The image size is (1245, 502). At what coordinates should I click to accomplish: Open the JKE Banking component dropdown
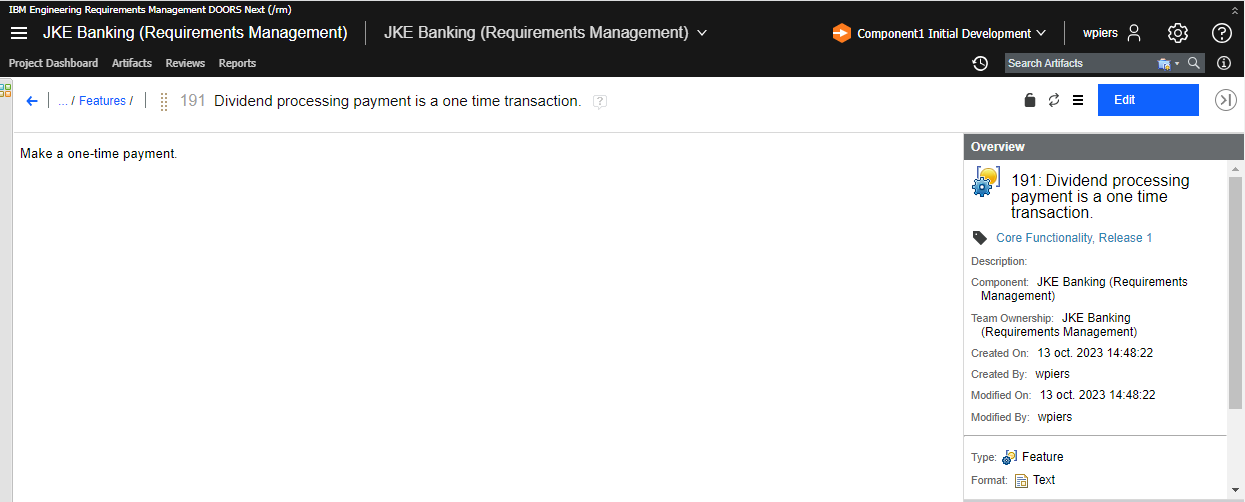click(x=546, y=33)
